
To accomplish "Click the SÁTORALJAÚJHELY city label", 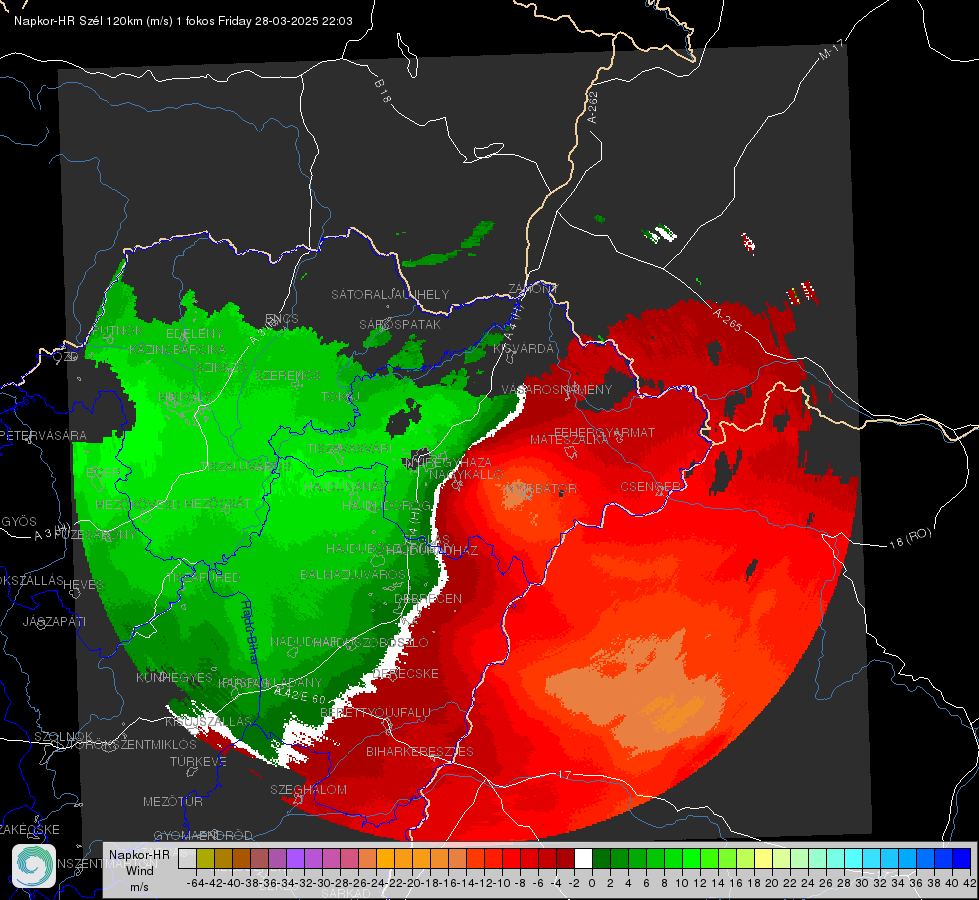I will coord(390,294).
